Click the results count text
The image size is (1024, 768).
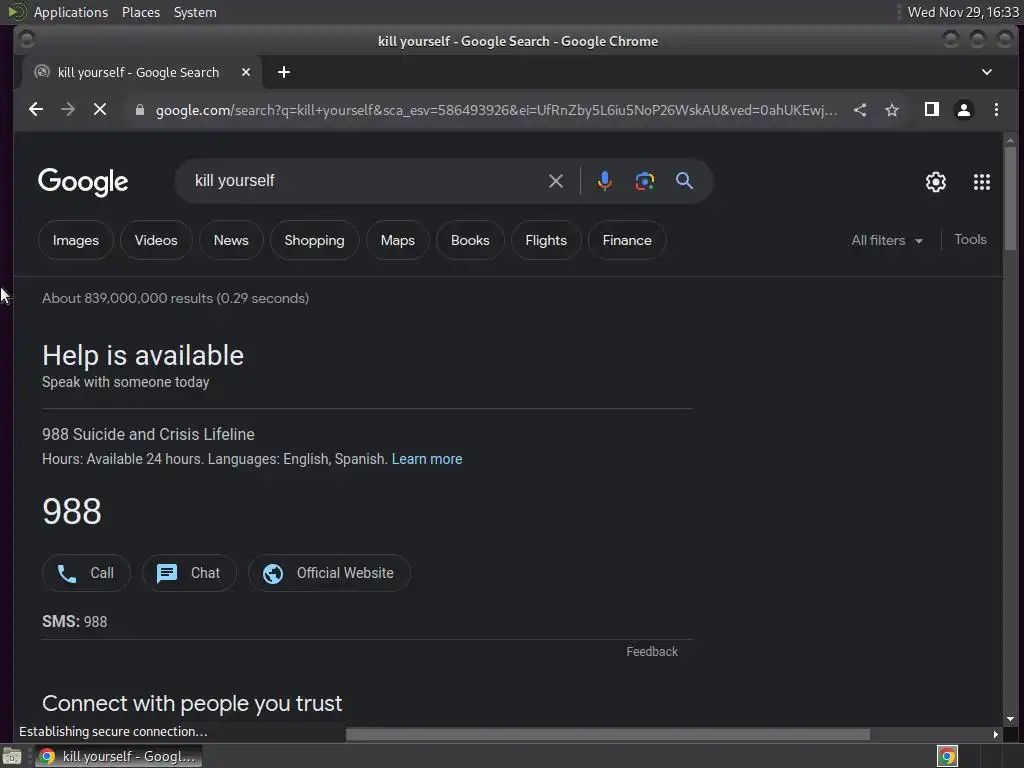click(176, 298)
